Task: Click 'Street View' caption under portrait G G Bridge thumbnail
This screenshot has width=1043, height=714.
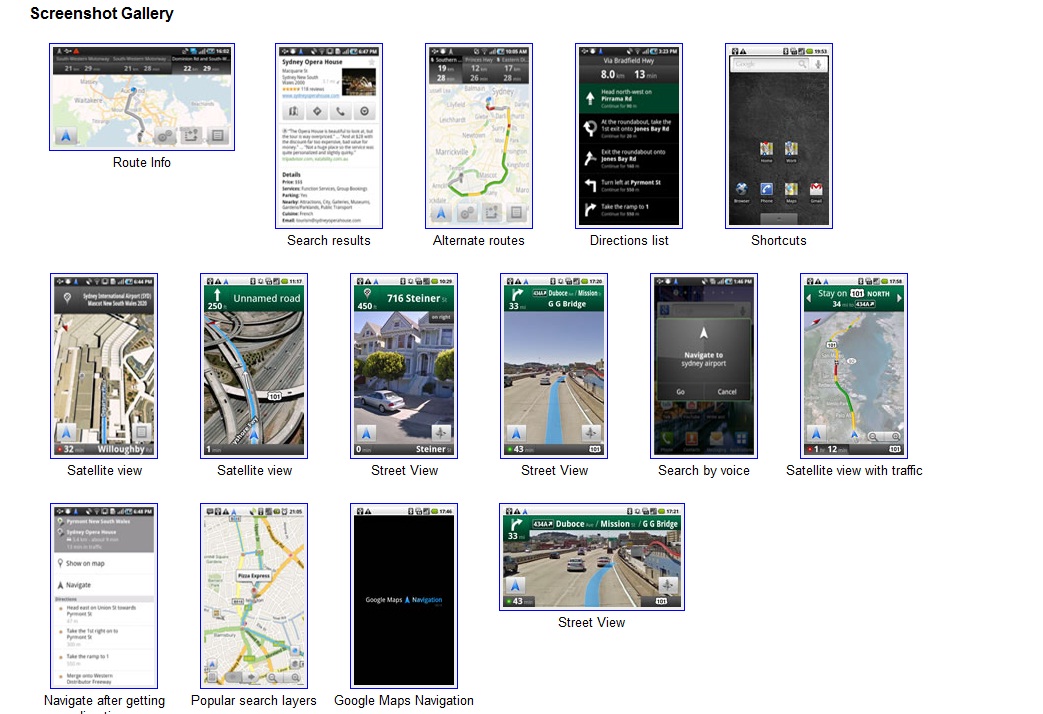Action: 555,470
